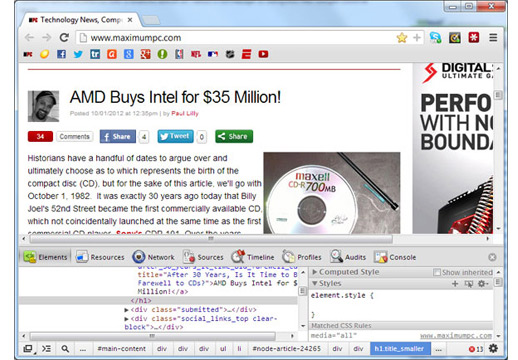Click the Sources panel icon
This screenshot has width=518, height=360.
point(189,257)
